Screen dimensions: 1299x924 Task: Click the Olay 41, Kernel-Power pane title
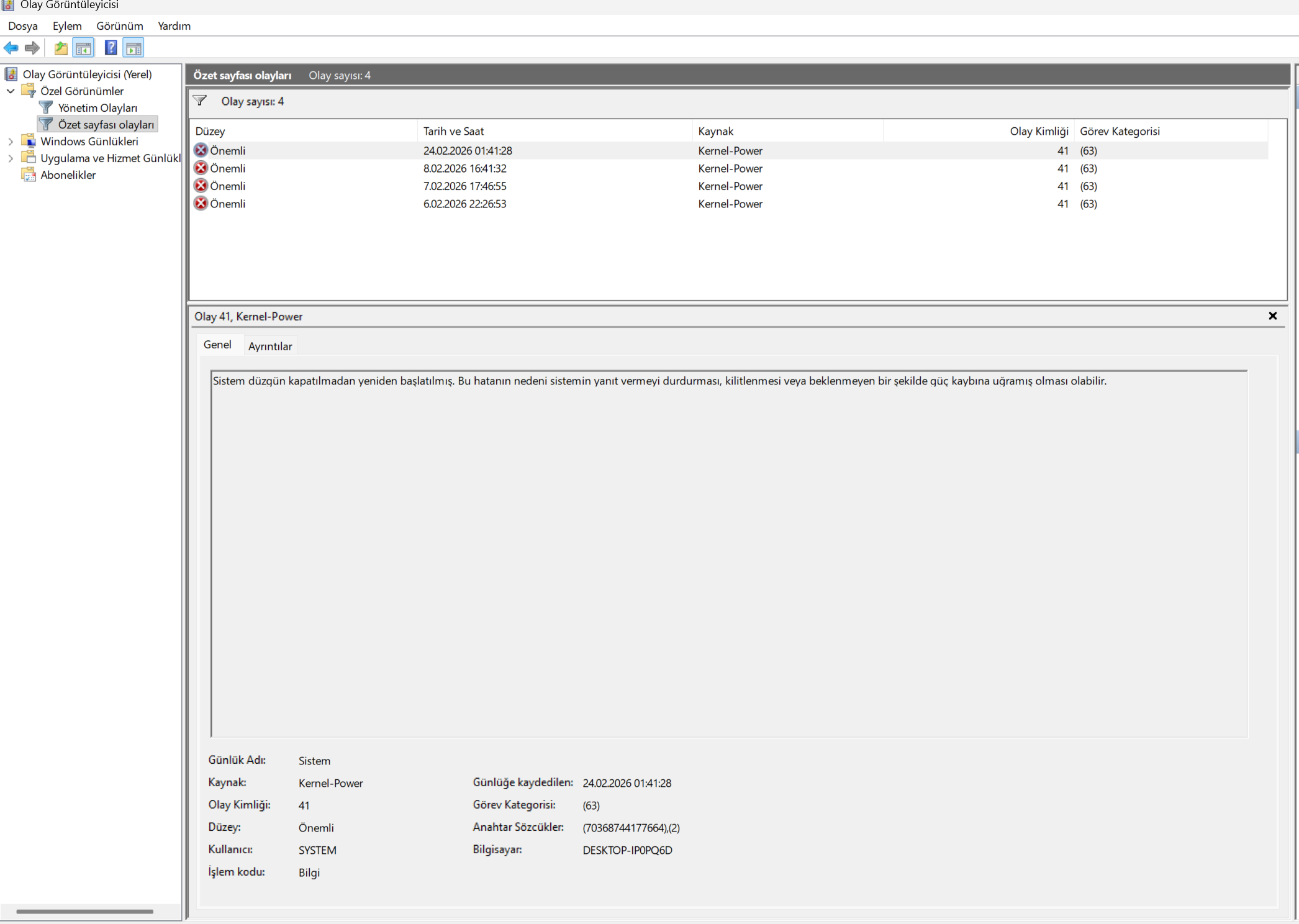pyautogui.click(x=248, y=316)
